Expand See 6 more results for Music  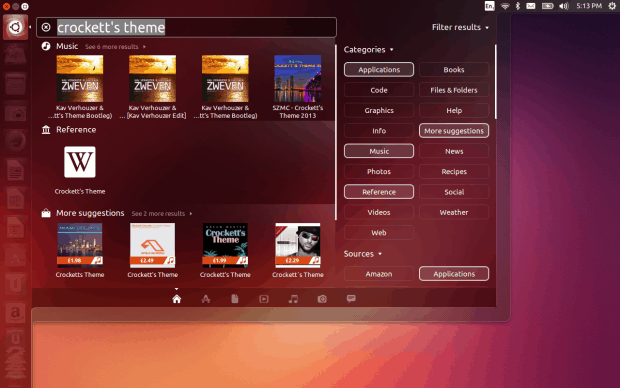tap(115, 47)
